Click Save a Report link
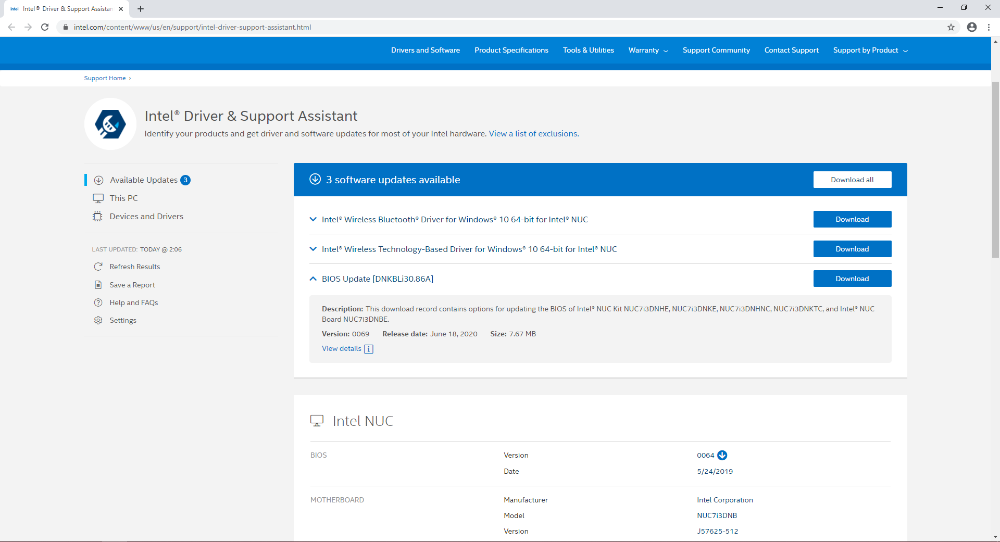The image size is (1000, 542). tap(132, 285)
